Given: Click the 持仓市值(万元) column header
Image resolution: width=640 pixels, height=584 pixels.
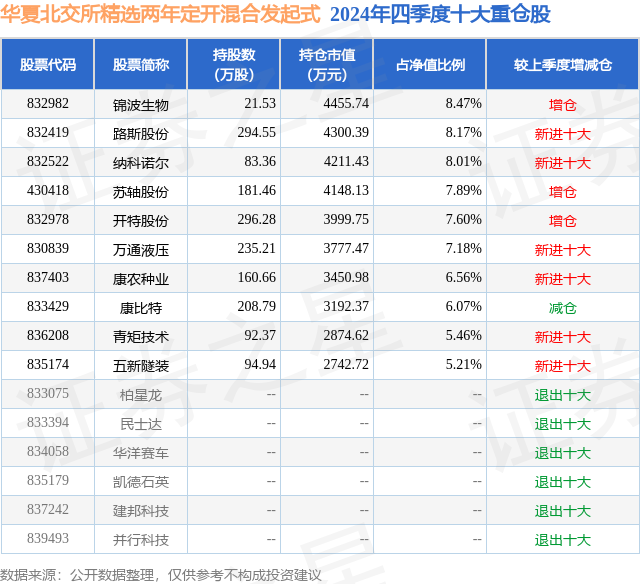Looking at the screenshot, I should (327, 64).
